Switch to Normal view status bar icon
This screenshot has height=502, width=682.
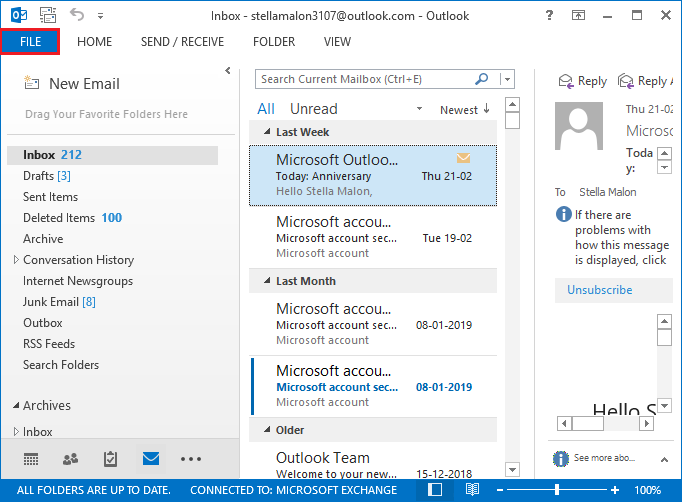click(x=435, y=489)
